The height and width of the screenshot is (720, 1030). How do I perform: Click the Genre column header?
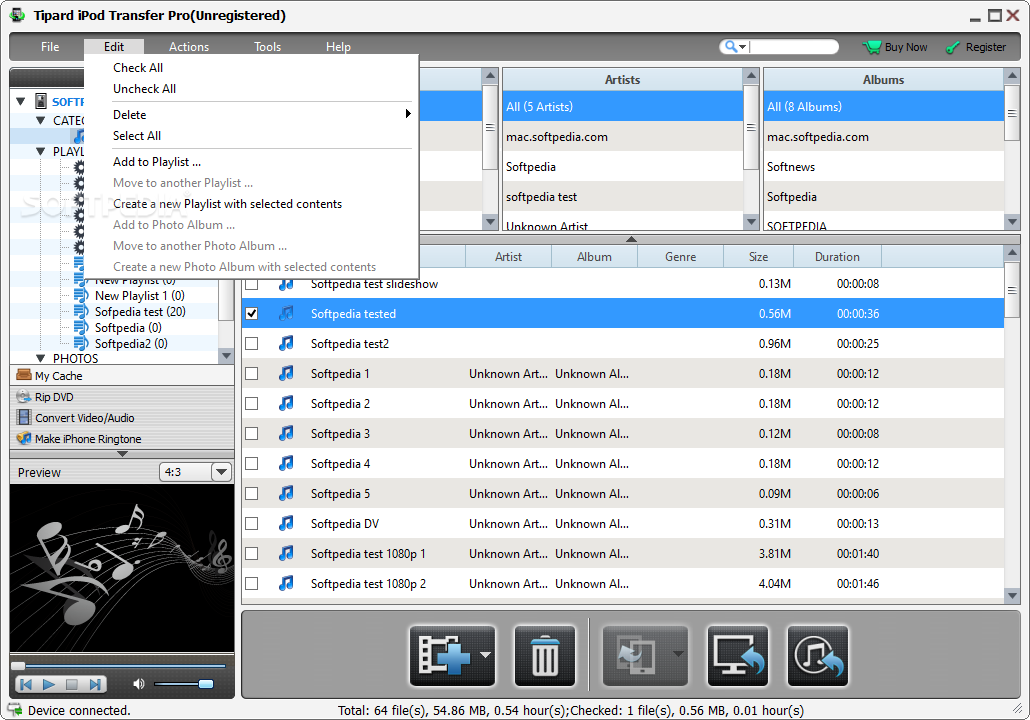pyautogui.click(x=680, y=257)
